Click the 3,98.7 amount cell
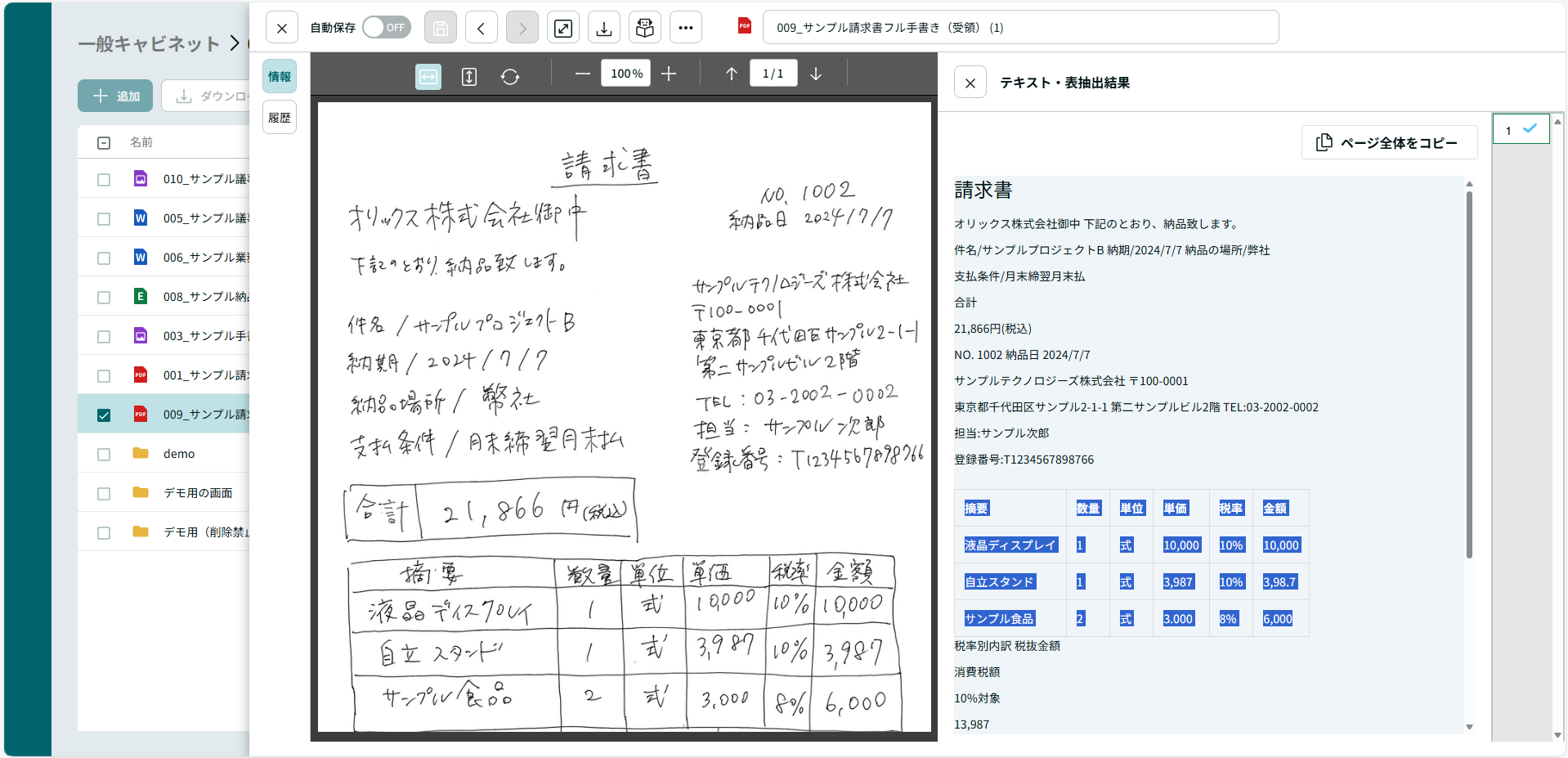The height and width of the screenshot is (758, 1568). (x=1279, y=582)
